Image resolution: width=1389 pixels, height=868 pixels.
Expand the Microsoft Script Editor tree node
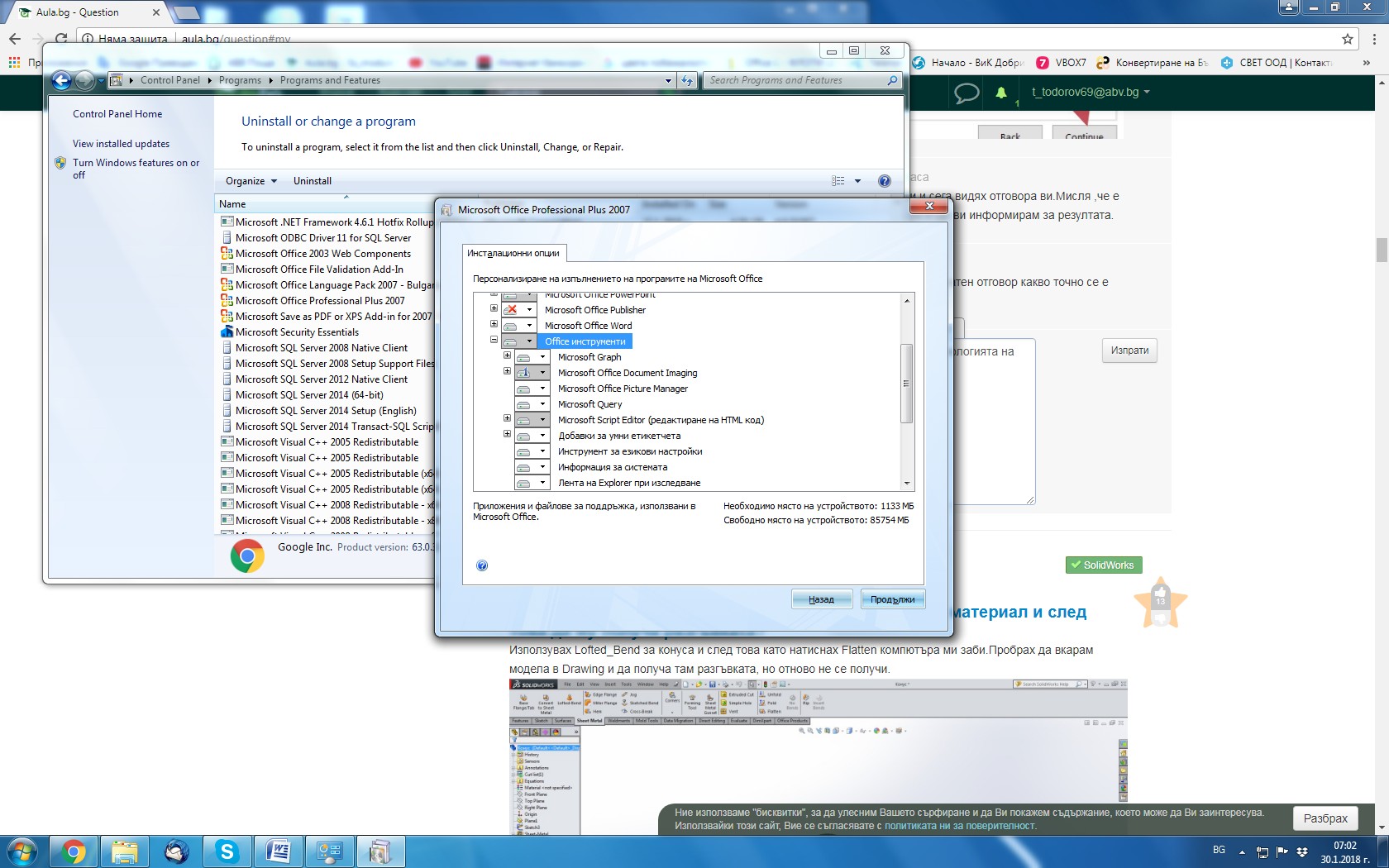tap(507, 418)
